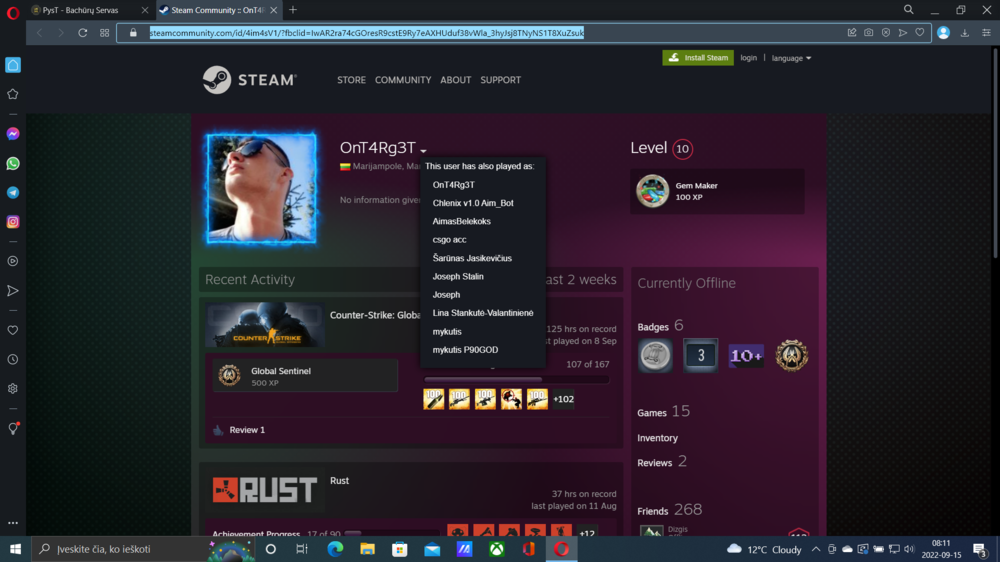This screenshot has height=562, width=1000.
Task: Click the Steam logo in header
Action: [249, 80]
